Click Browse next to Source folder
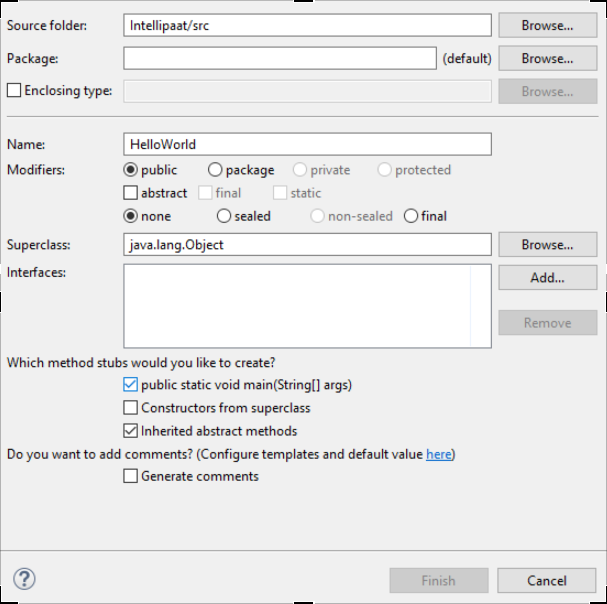 (547, 26)
